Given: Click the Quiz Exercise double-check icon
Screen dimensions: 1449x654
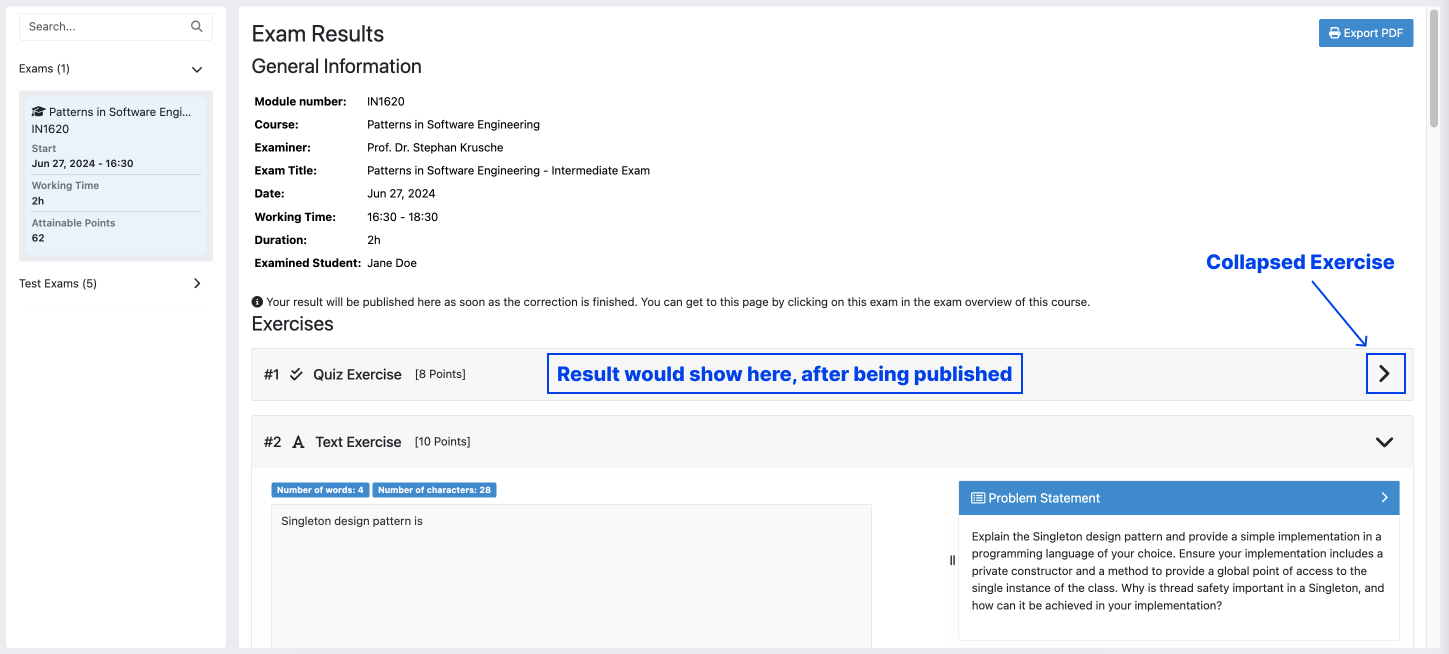Looking at the screenshot, I should (x=296, y=375).
